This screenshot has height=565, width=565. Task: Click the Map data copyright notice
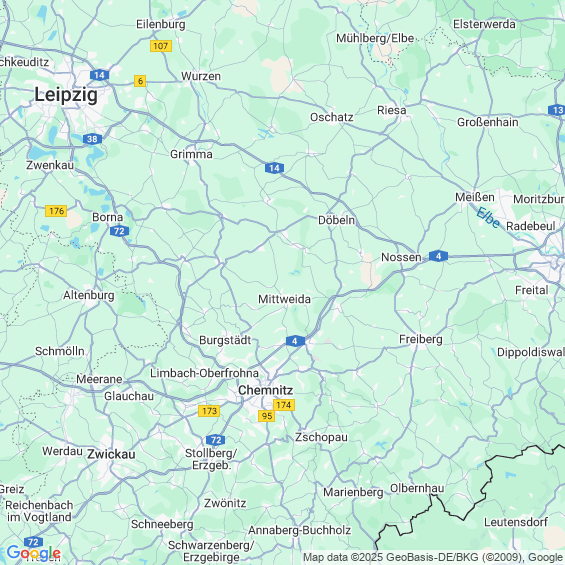[x=433, y=557]
